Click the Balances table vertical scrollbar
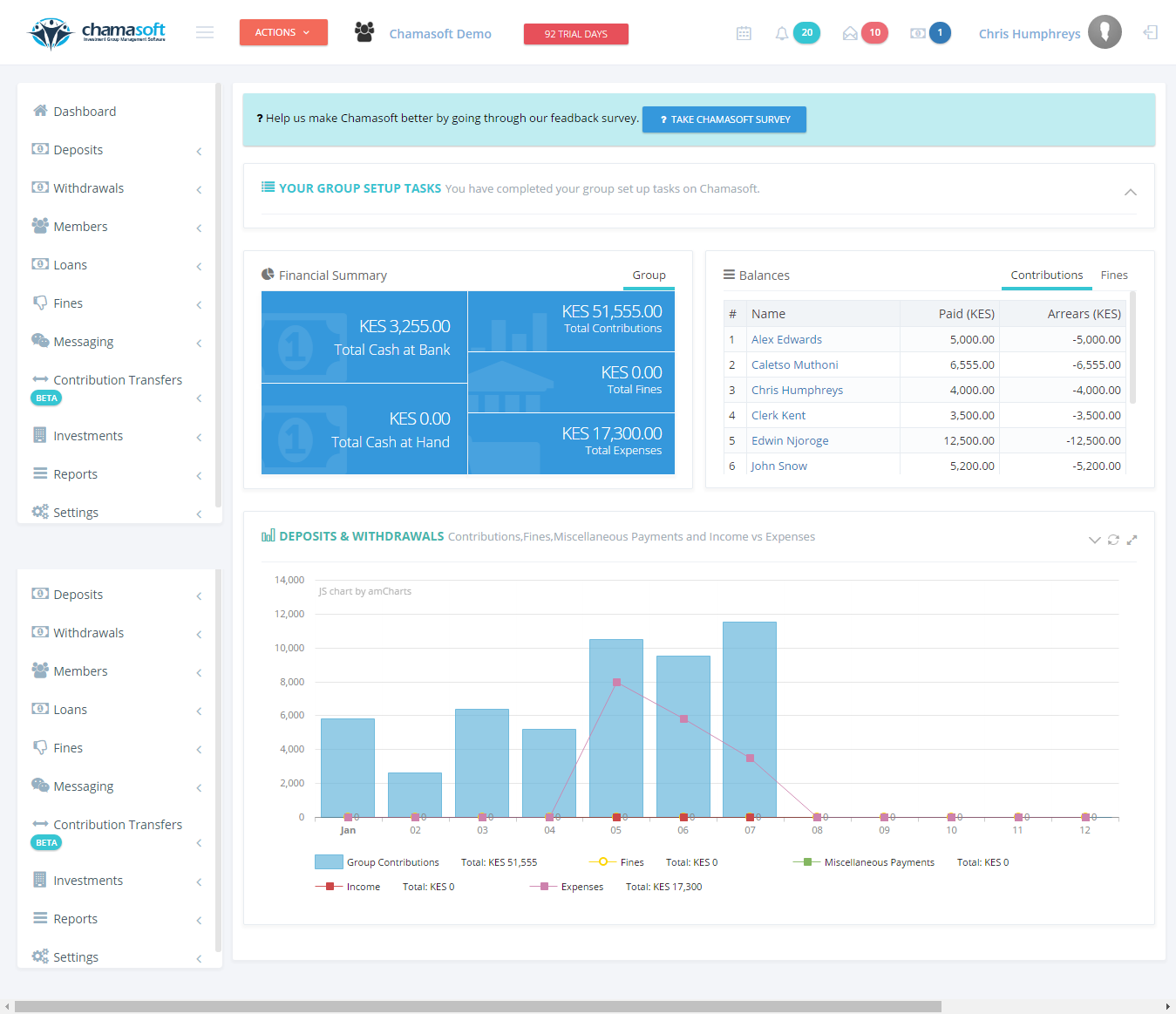Viewport: 1176px width, 1014px height. click(x=1132, y=349)
